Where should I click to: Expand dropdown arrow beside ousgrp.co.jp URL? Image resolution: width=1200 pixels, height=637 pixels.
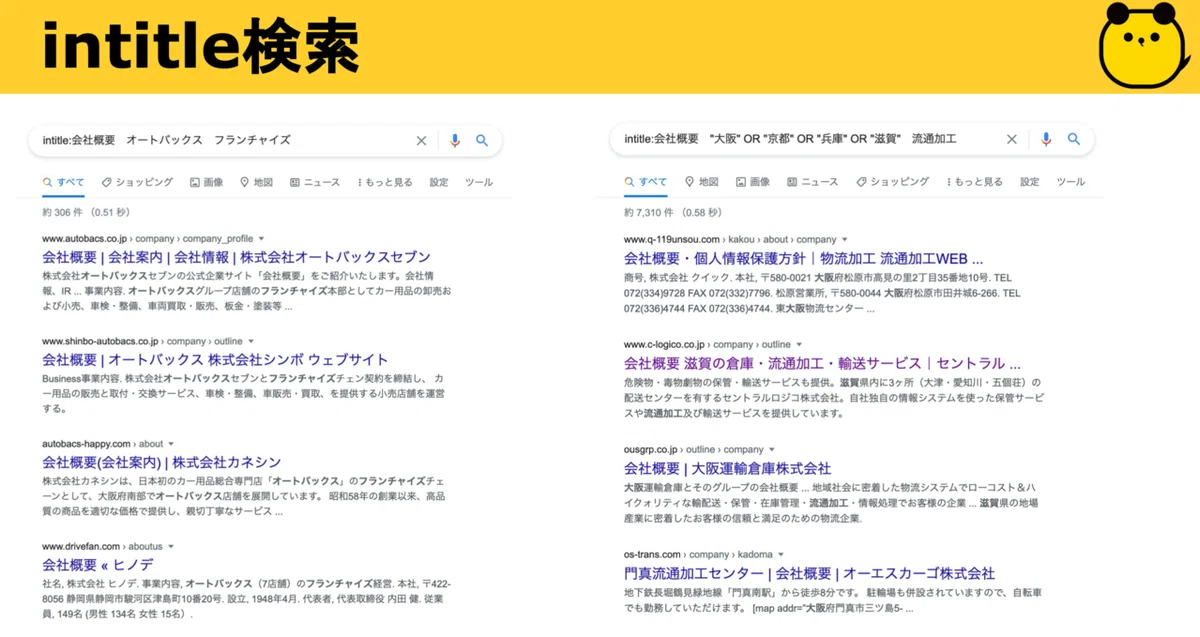pyautogui.click(x=771, y=450)
